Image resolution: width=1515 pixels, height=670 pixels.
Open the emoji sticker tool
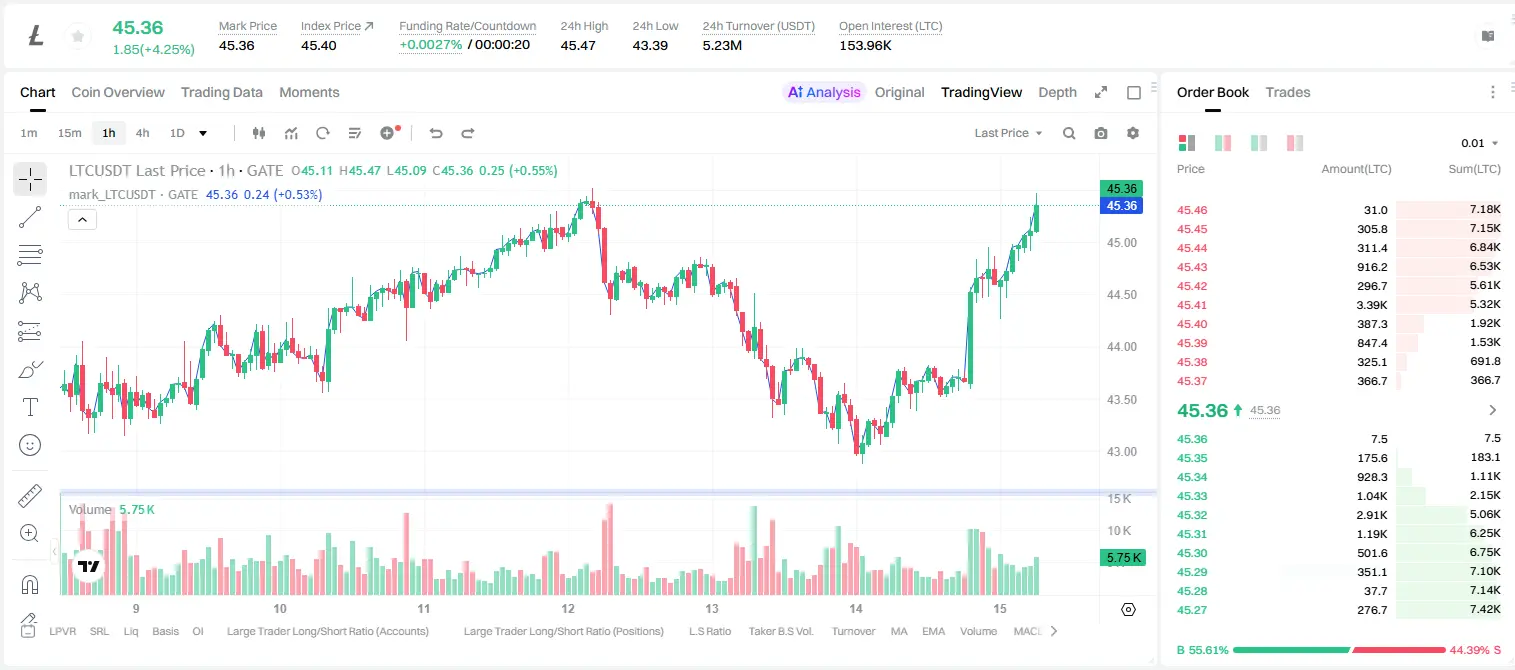(x=30, y=445)
